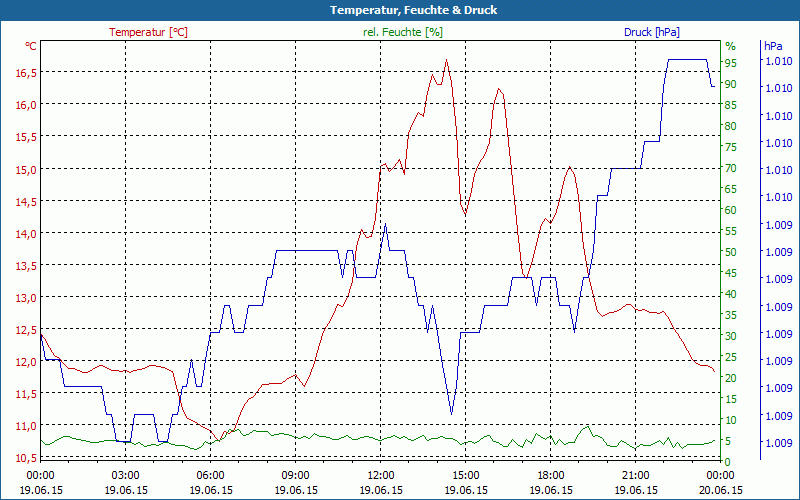The image size is (800, 500).
Task: Click "15,0" on the temperature axis
Action: pos(26,169)
